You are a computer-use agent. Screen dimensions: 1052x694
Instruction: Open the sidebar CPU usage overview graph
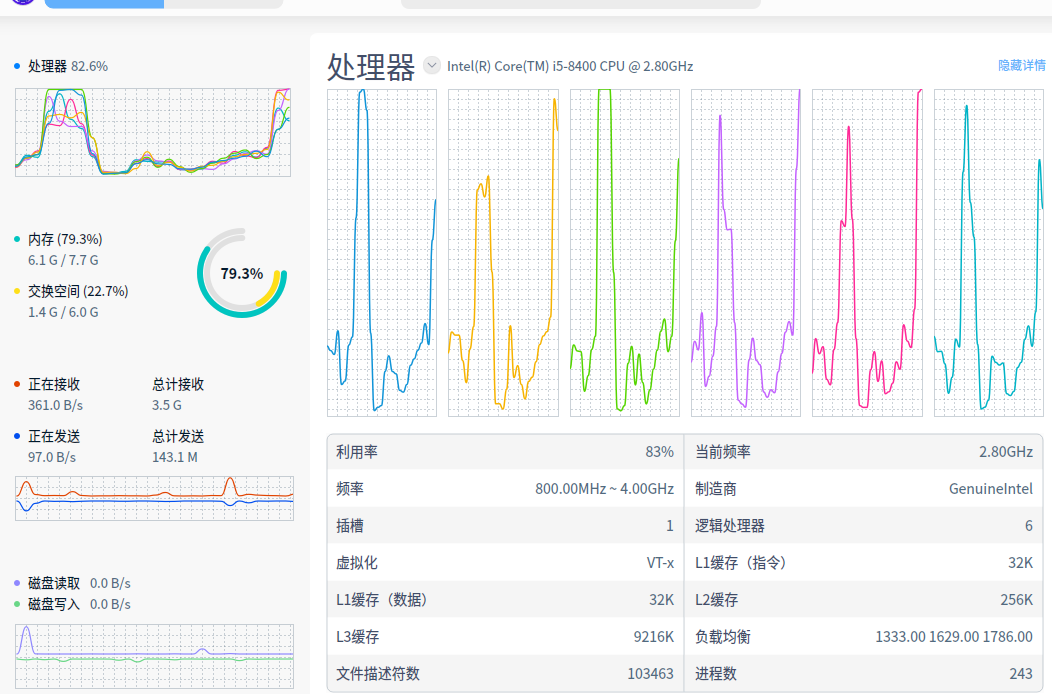[153, 132]
